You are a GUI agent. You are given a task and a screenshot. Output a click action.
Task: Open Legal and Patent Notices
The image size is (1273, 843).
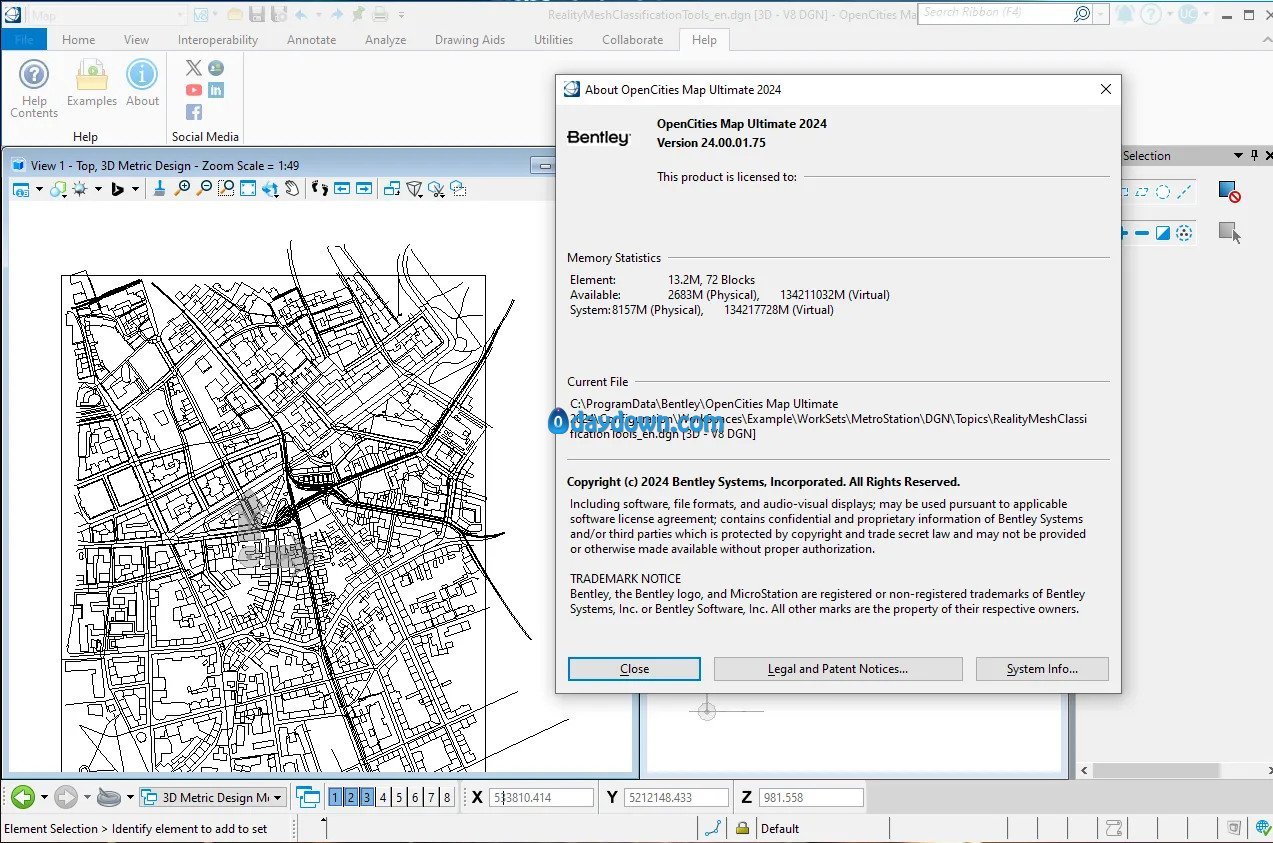[838, 669]
